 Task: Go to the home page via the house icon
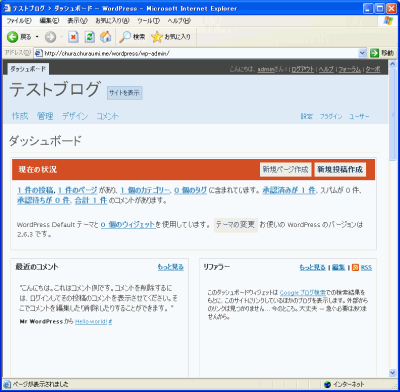(106, 37)
